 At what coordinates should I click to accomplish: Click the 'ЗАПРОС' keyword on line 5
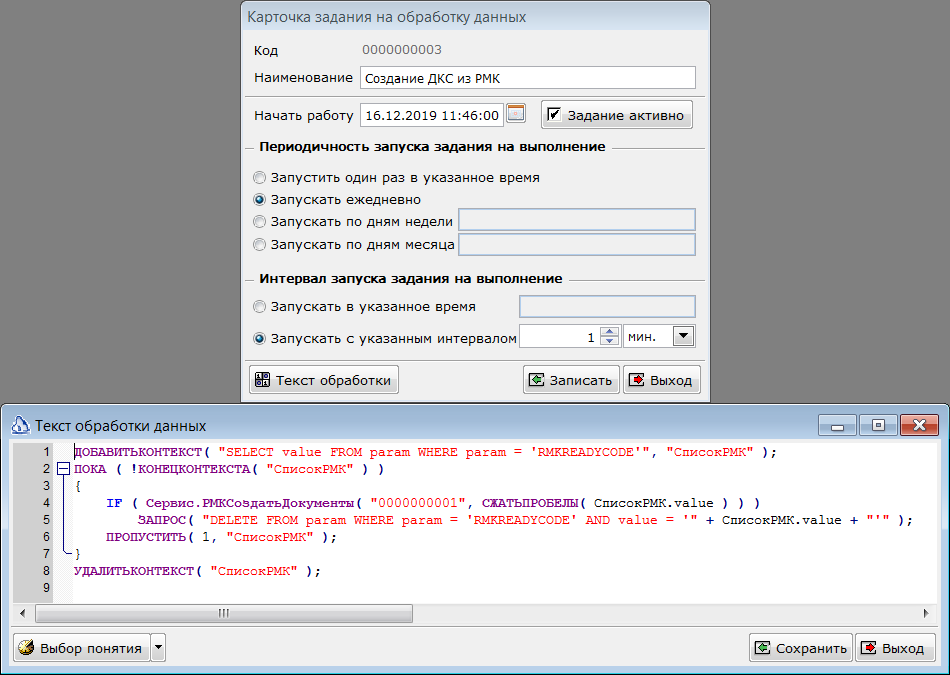coord(161,520)
